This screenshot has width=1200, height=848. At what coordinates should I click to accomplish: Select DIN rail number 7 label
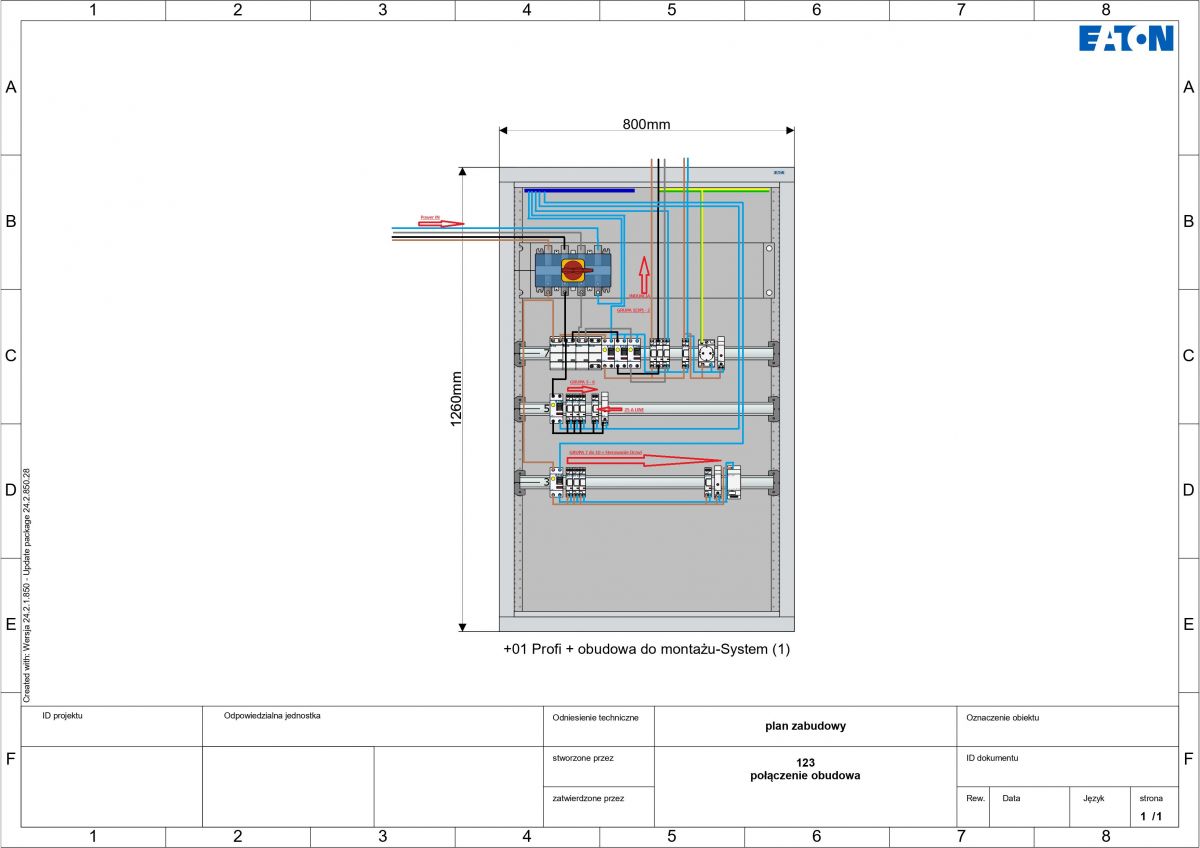point(547,354)
